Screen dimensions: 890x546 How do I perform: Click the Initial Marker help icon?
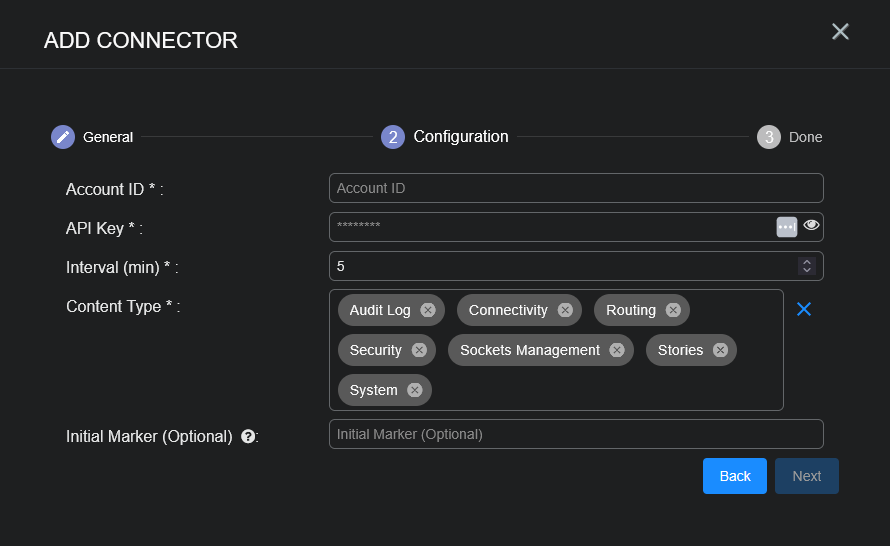coord(248,436)
